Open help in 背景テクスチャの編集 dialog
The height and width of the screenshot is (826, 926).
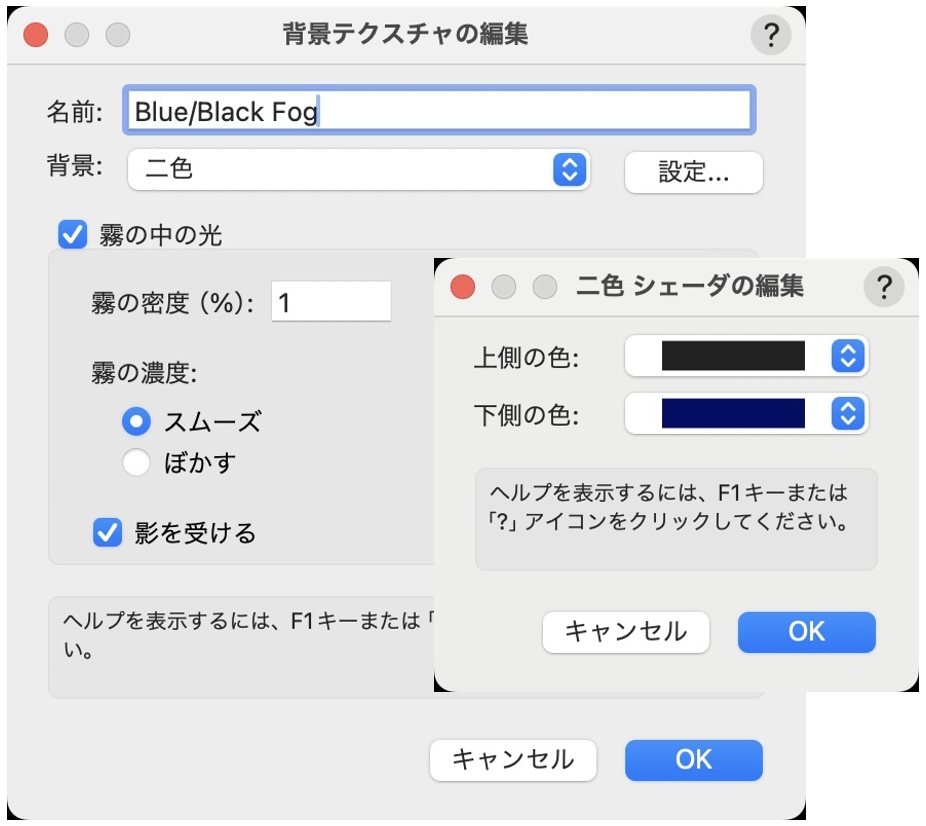pyautogui.click(x=770, y=35)
